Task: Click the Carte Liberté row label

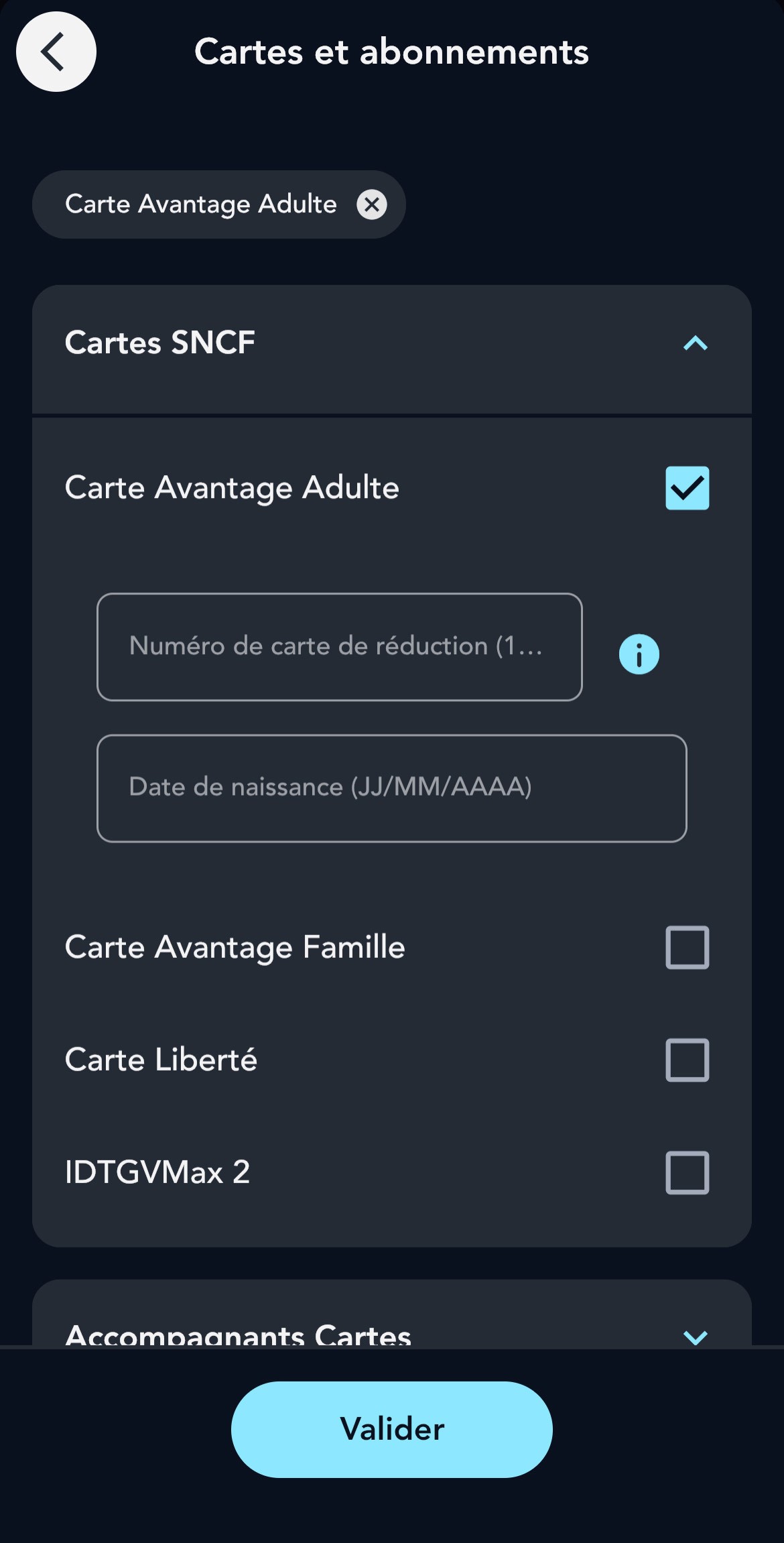Action: pyautogui.click(x=161, y=1060)
